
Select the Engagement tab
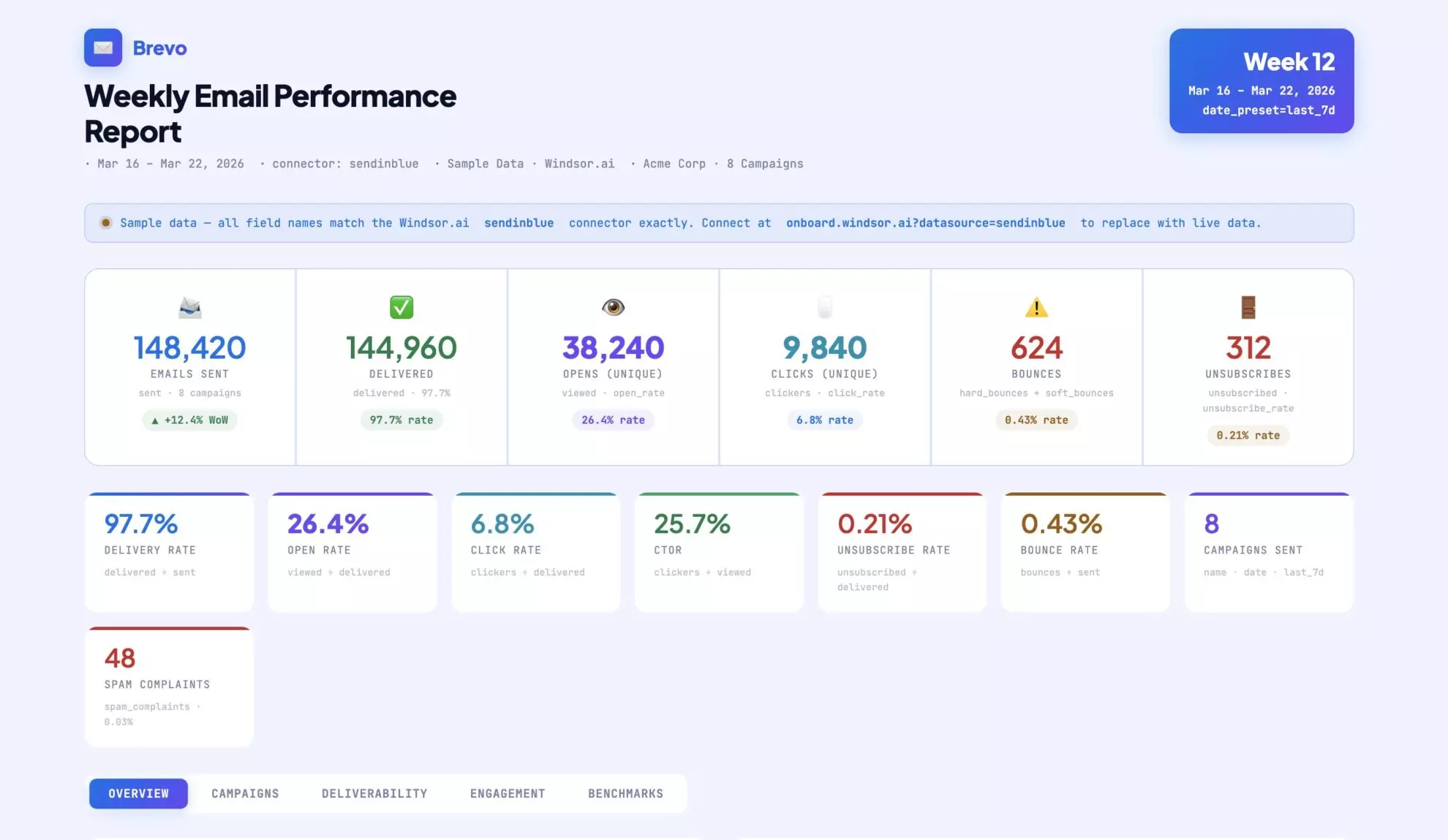507,793
